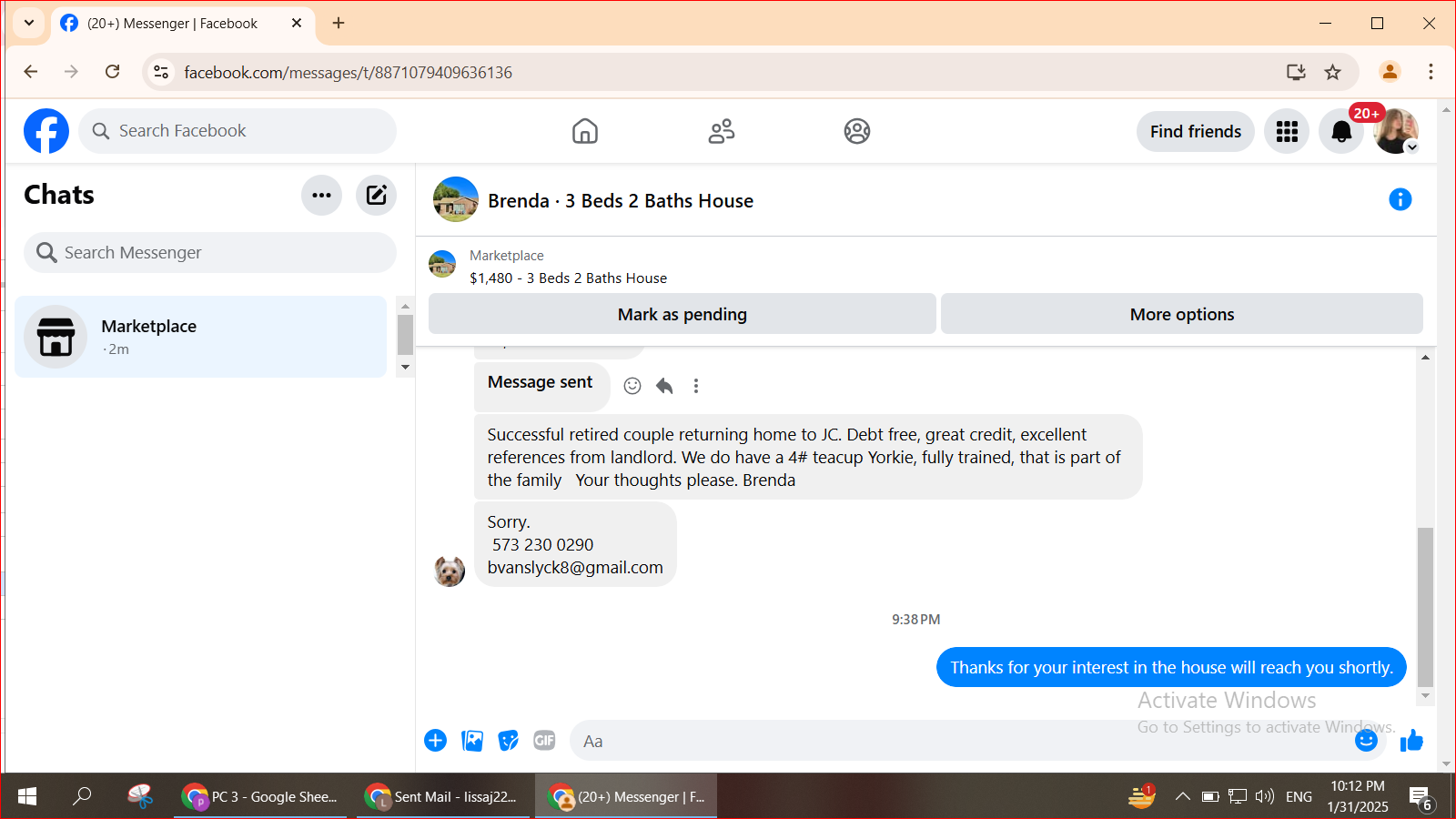This screenshot has width=1456, height=819.
Task: Click the blue 'Thanks for your interest' message
Action: pyautogui.click(x=1171, y=667)
